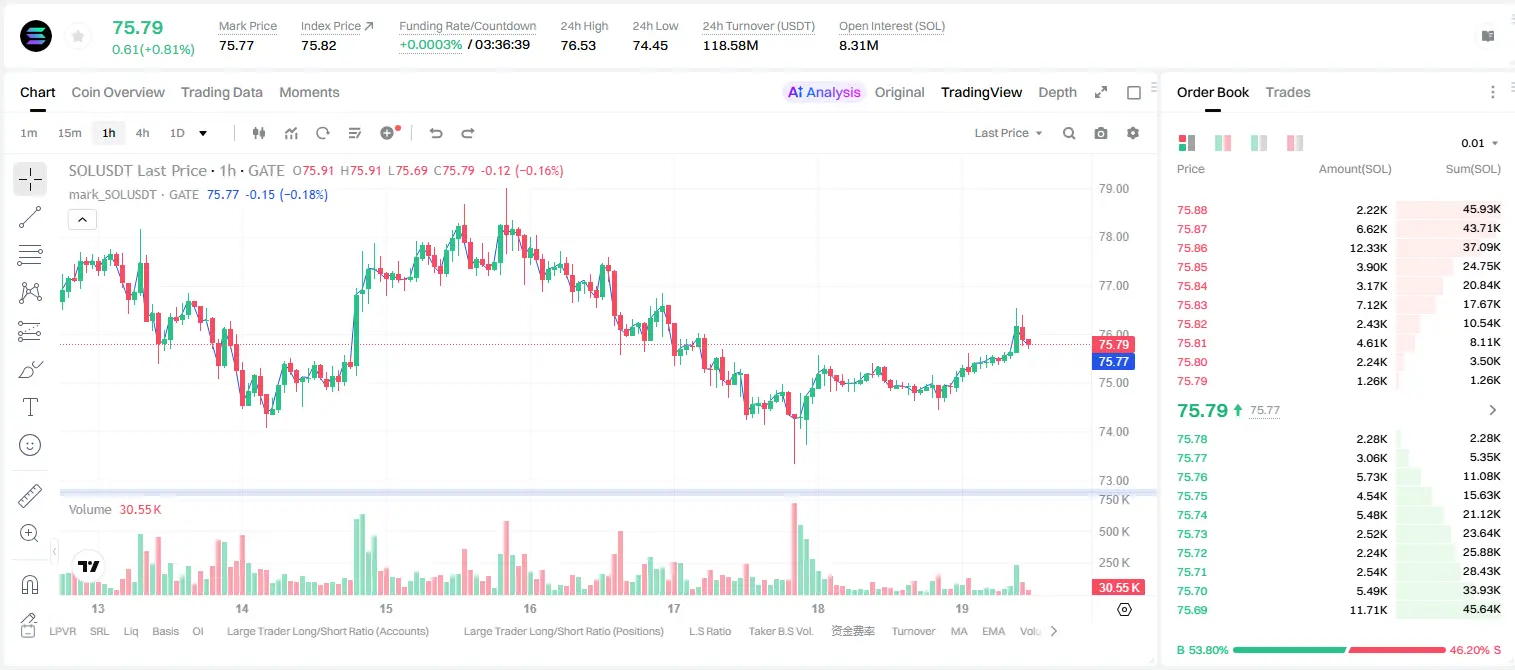Expand the 1D timeframe dropdown arrow

click(x=203, y=133)
